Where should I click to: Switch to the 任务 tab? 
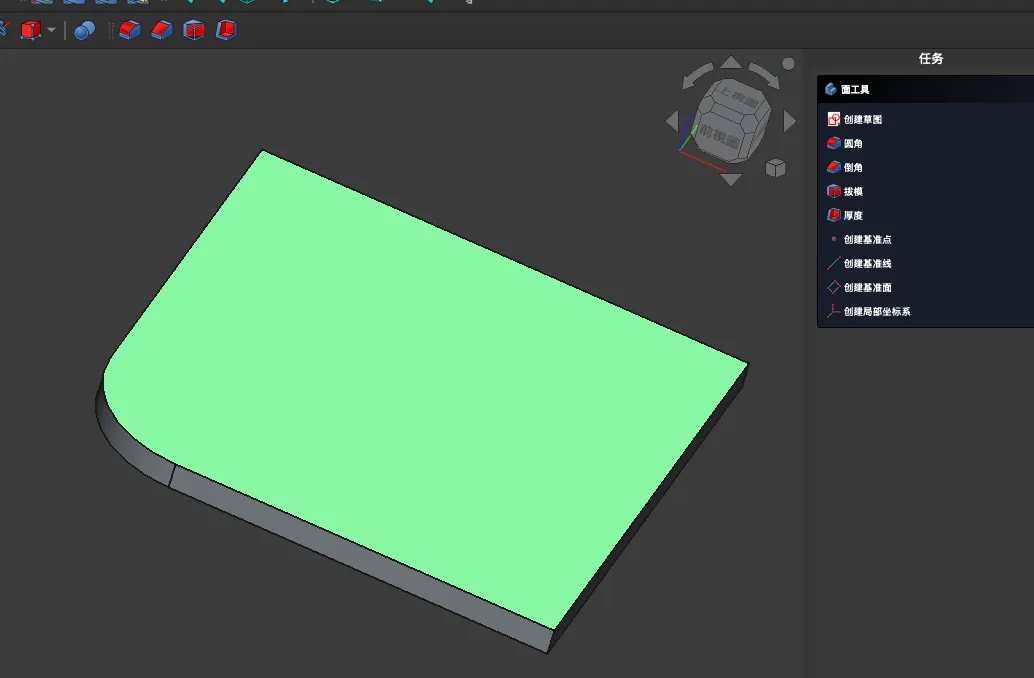point(930,59)
